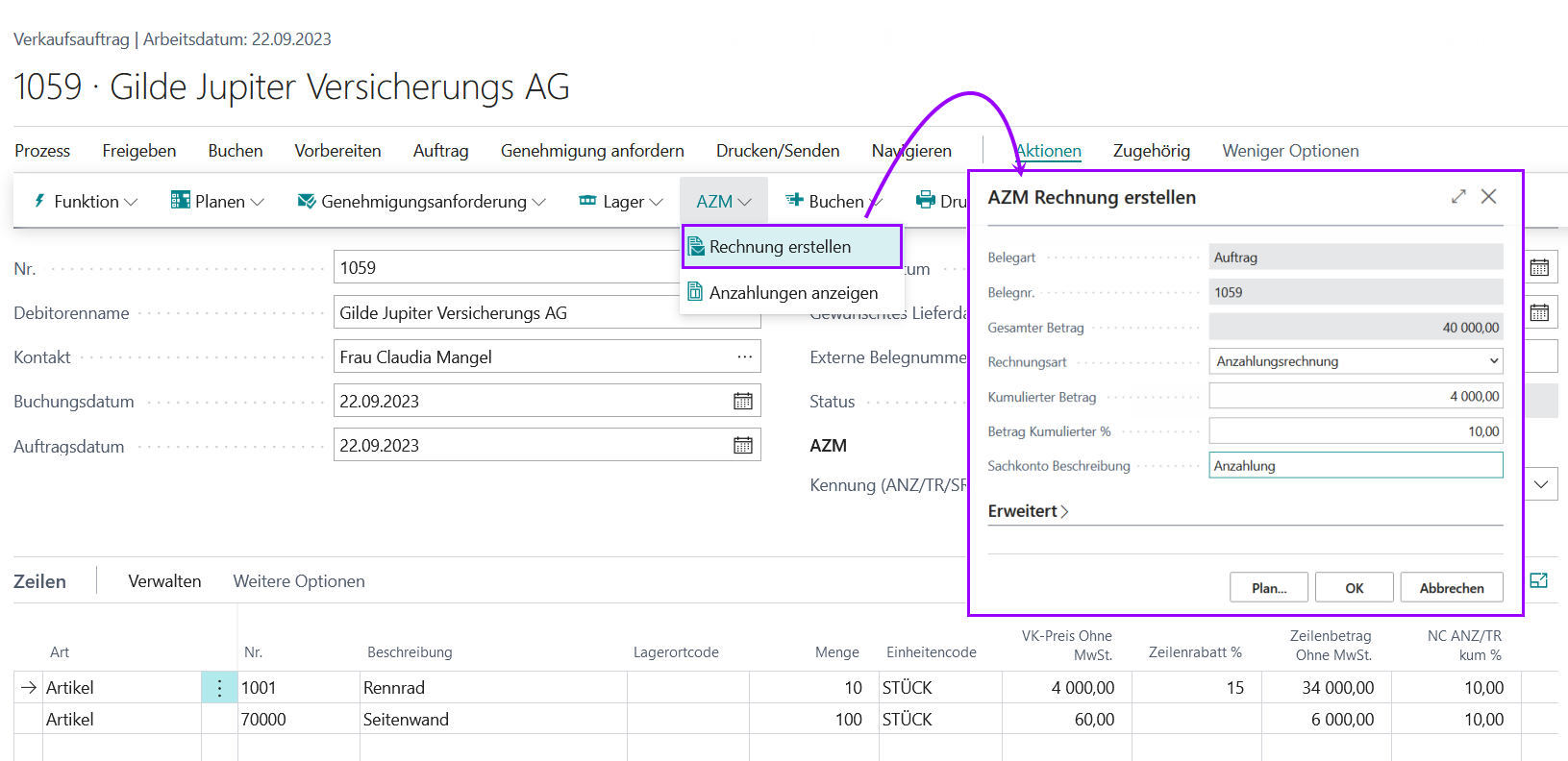Click the Plan... button

[1268, 588]
